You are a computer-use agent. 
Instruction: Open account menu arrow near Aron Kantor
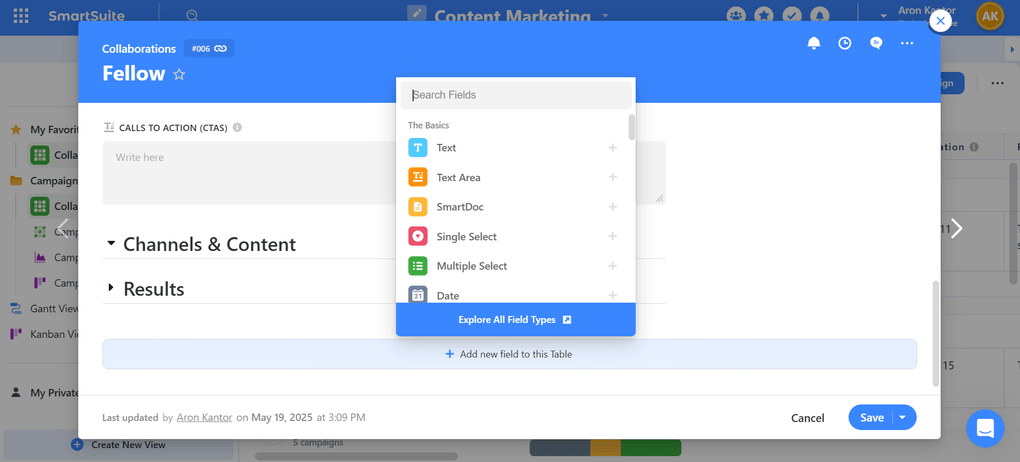click(883, 16)
